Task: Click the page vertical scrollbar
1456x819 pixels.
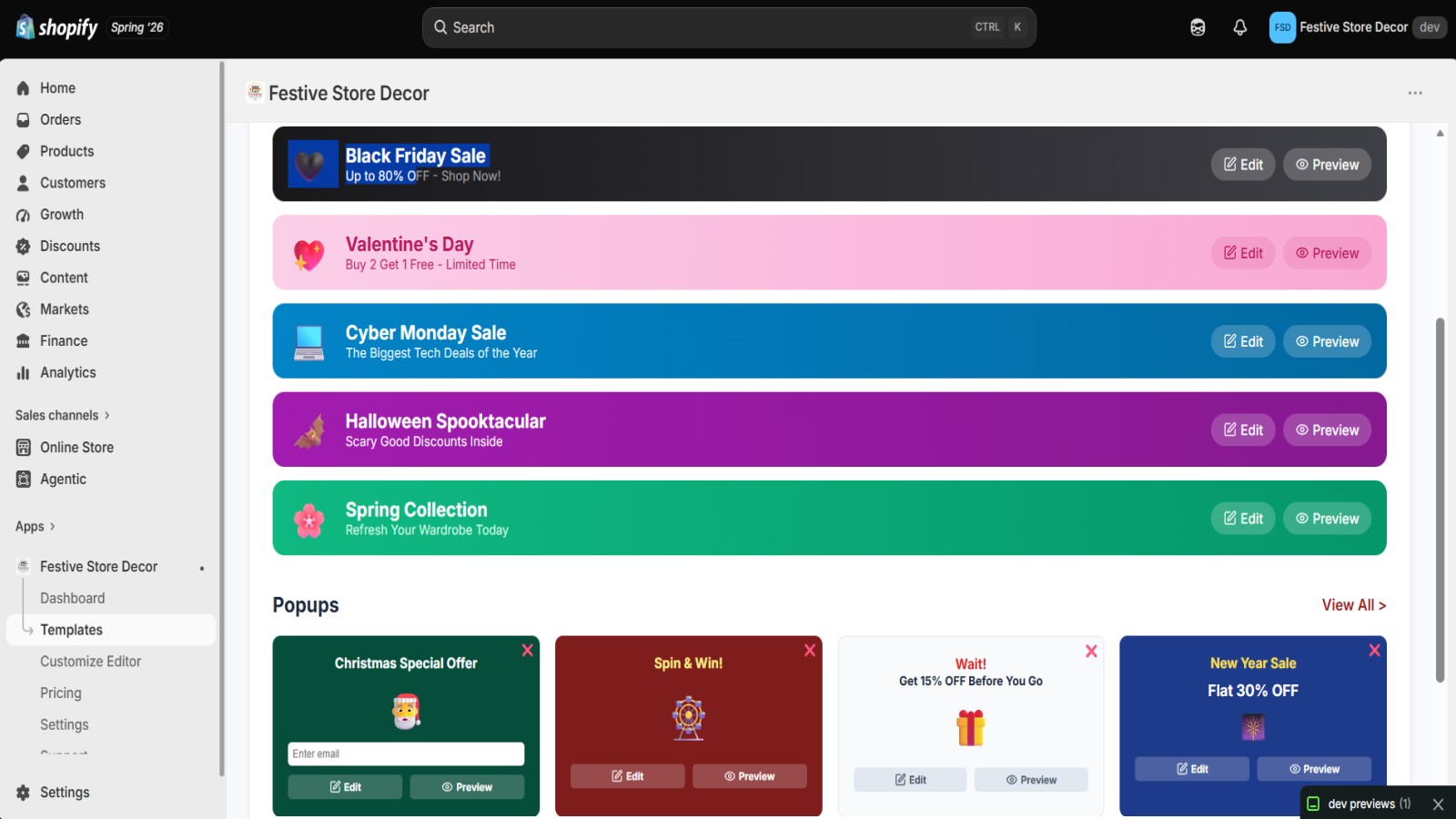Action: [x=1440, y=500]
